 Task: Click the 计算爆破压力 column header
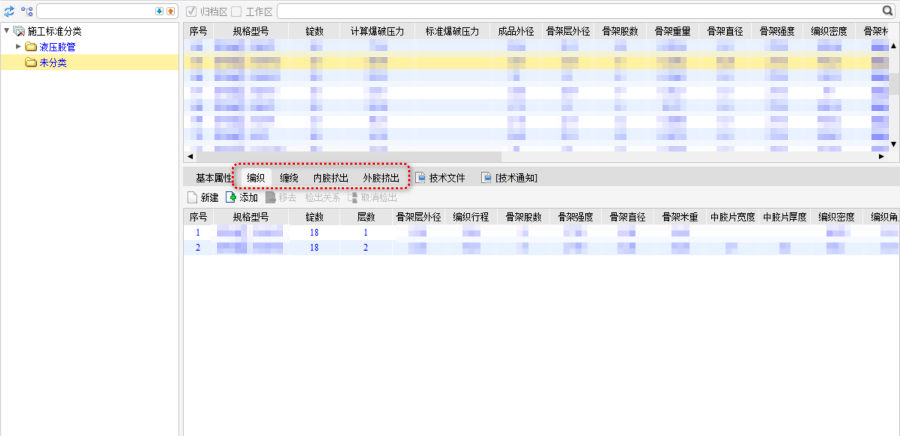tap(377, 32)
